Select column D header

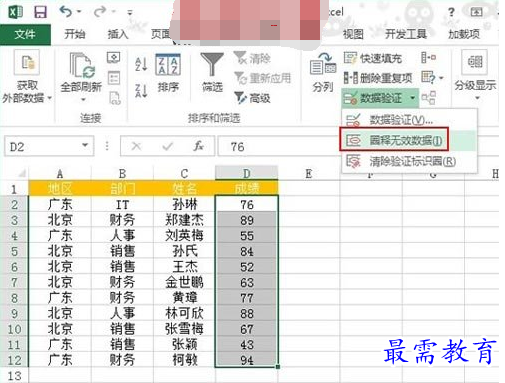click(x=247, y=173)
